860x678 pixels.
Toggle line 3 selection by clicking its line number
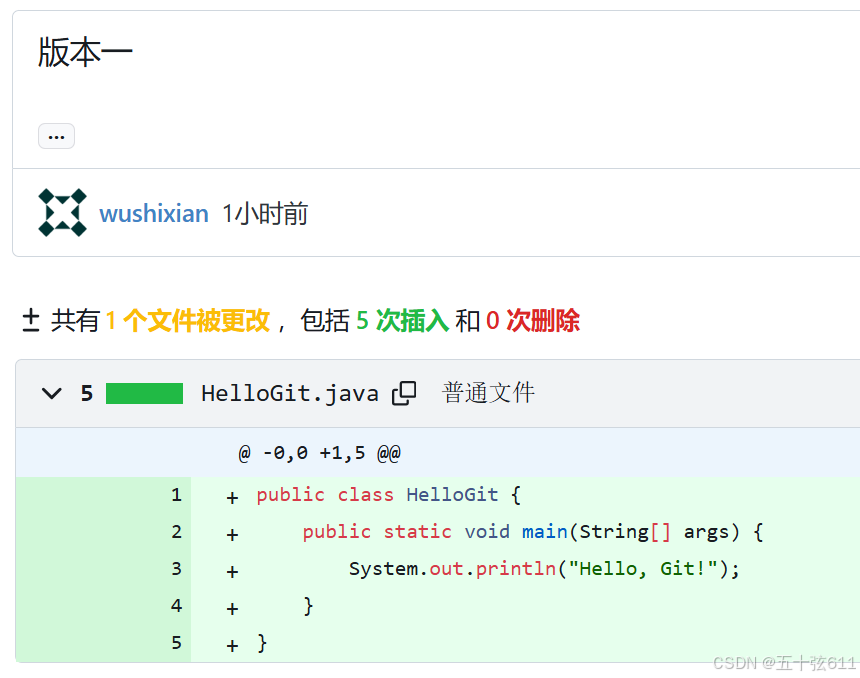coord(176,569)
